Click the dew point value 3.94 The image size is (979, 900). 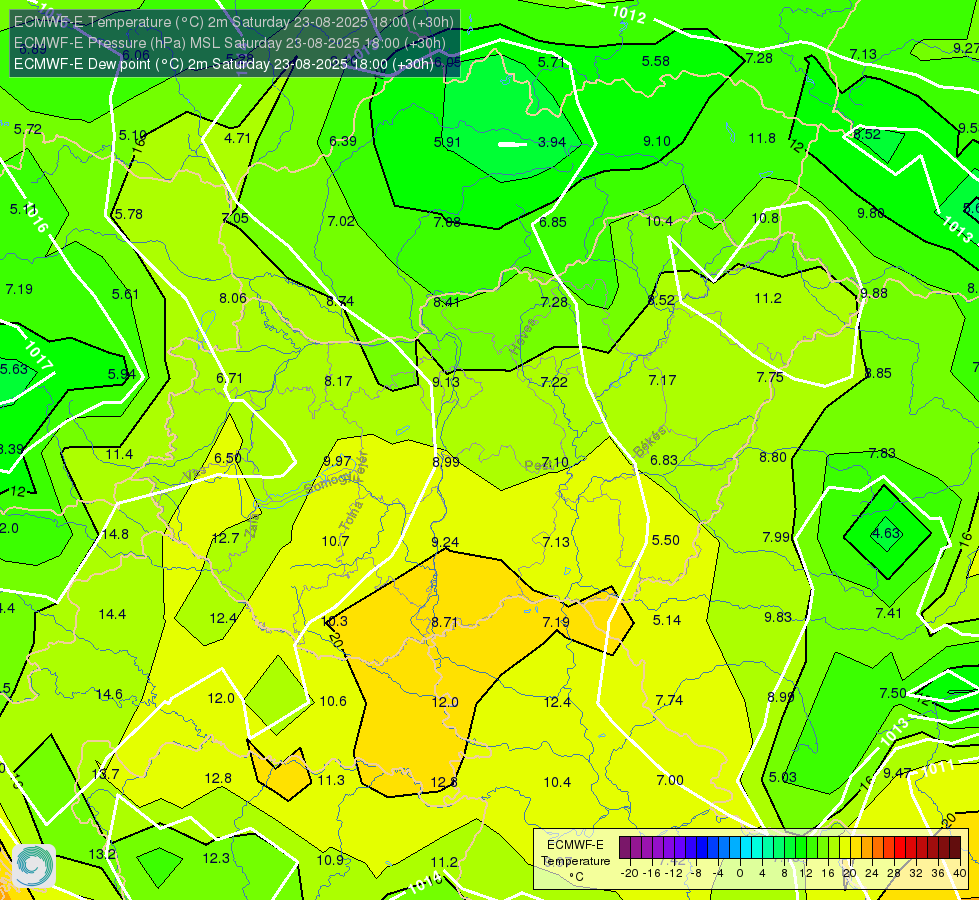(x=552, y=142)
